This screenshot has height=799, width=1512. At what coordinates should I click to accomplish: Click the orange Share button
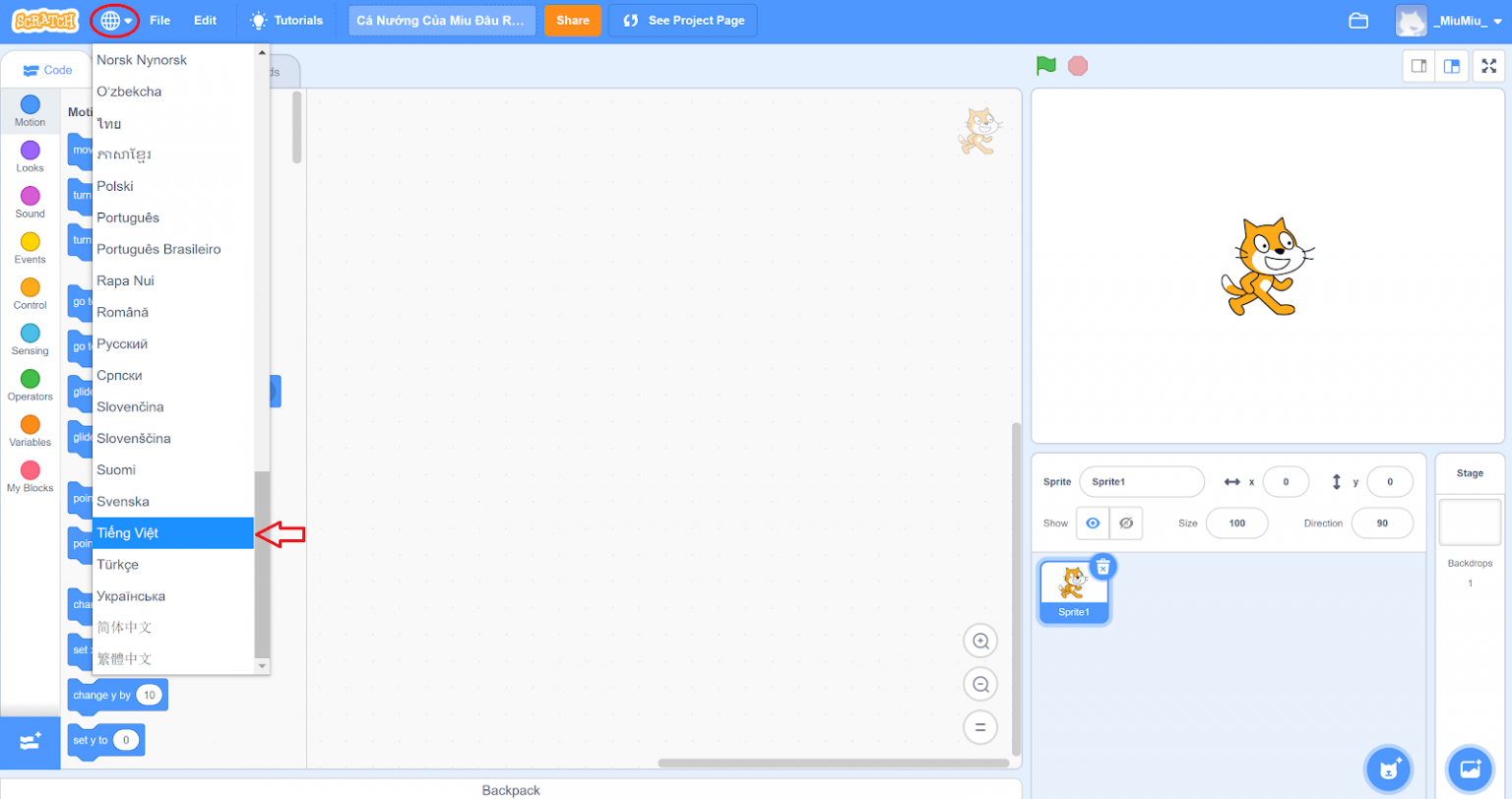(572, 21)
